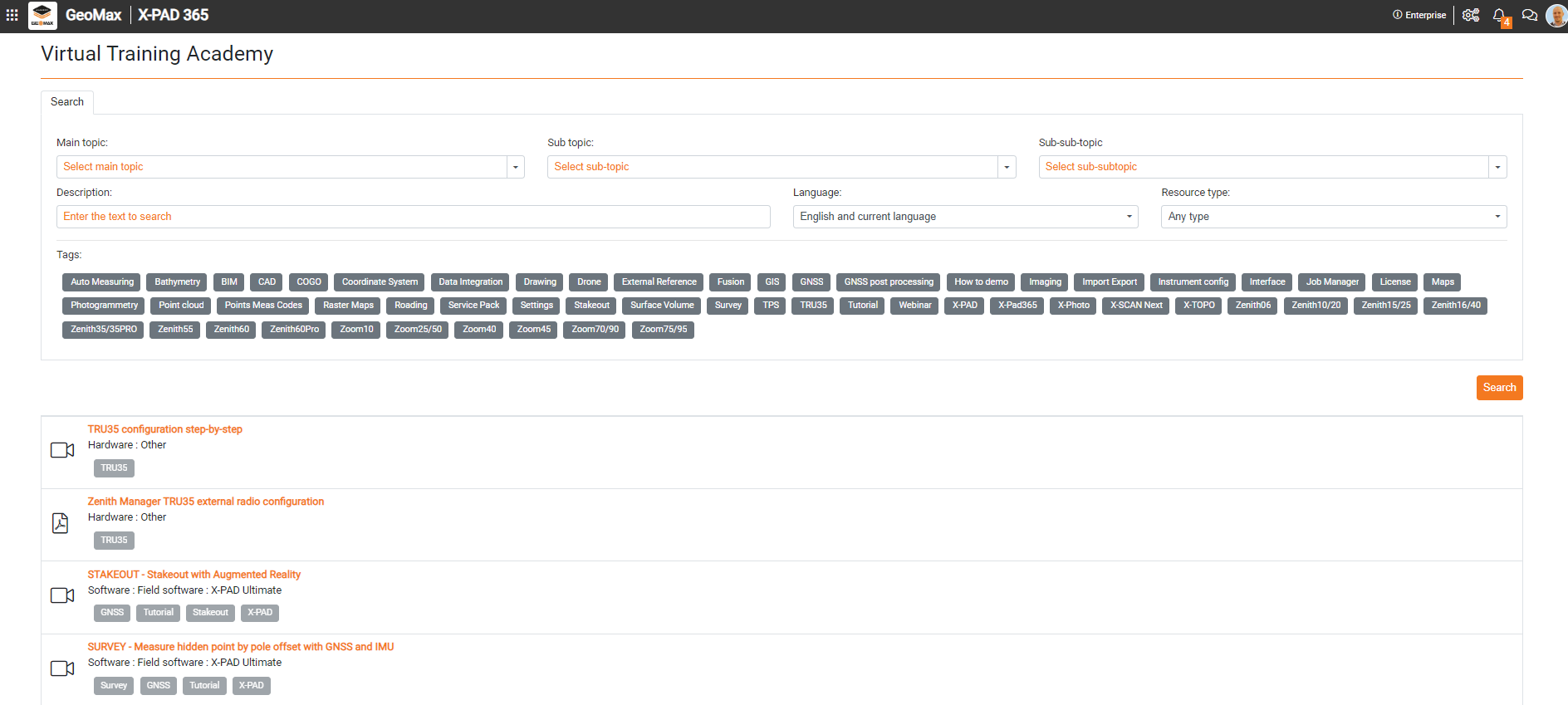Image resolution: width=1568 pixels, height=705 pixels.
Task: Click the GeoMax logo icon
Action: [x=42, y=15]
